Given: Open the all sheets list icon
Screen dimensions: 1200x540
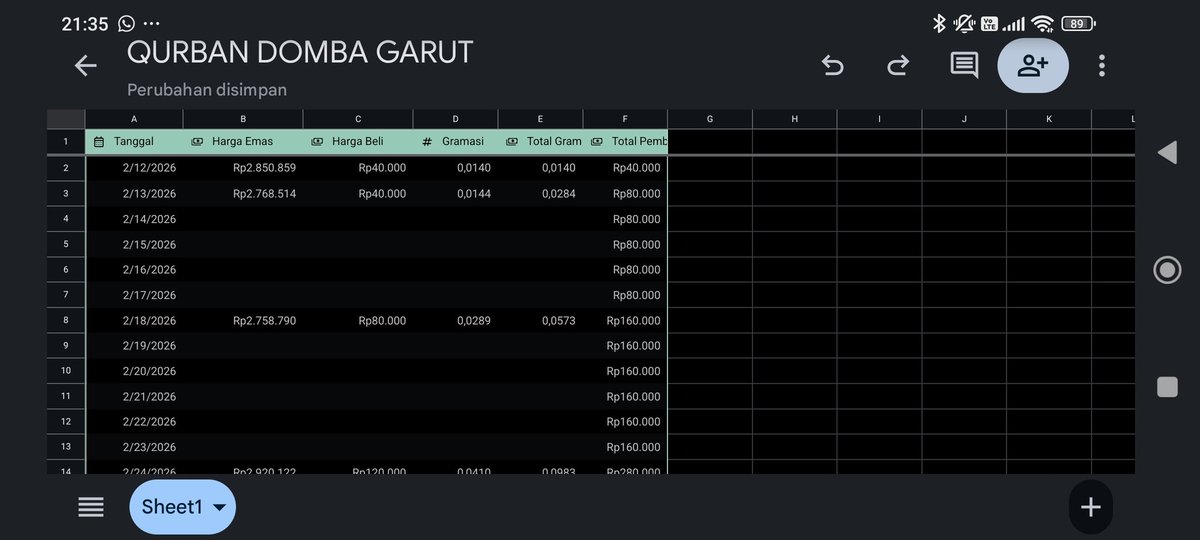Looking at the screenshot, I should [x=91, y=507].
